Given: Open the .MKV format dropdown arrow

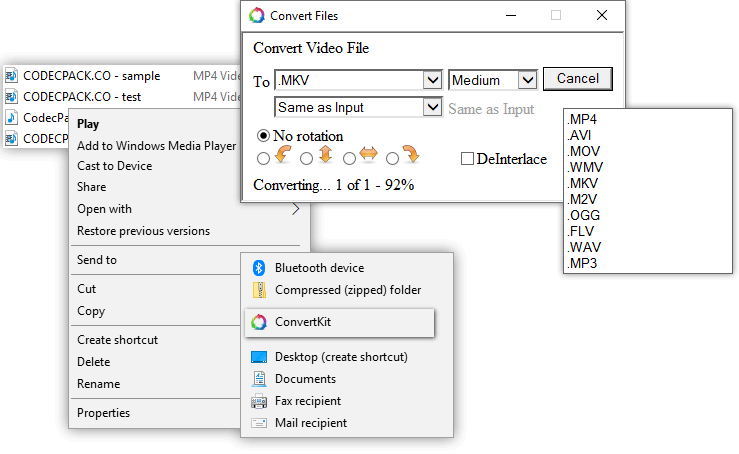Looking at the screenshot, I should (432, 80).
